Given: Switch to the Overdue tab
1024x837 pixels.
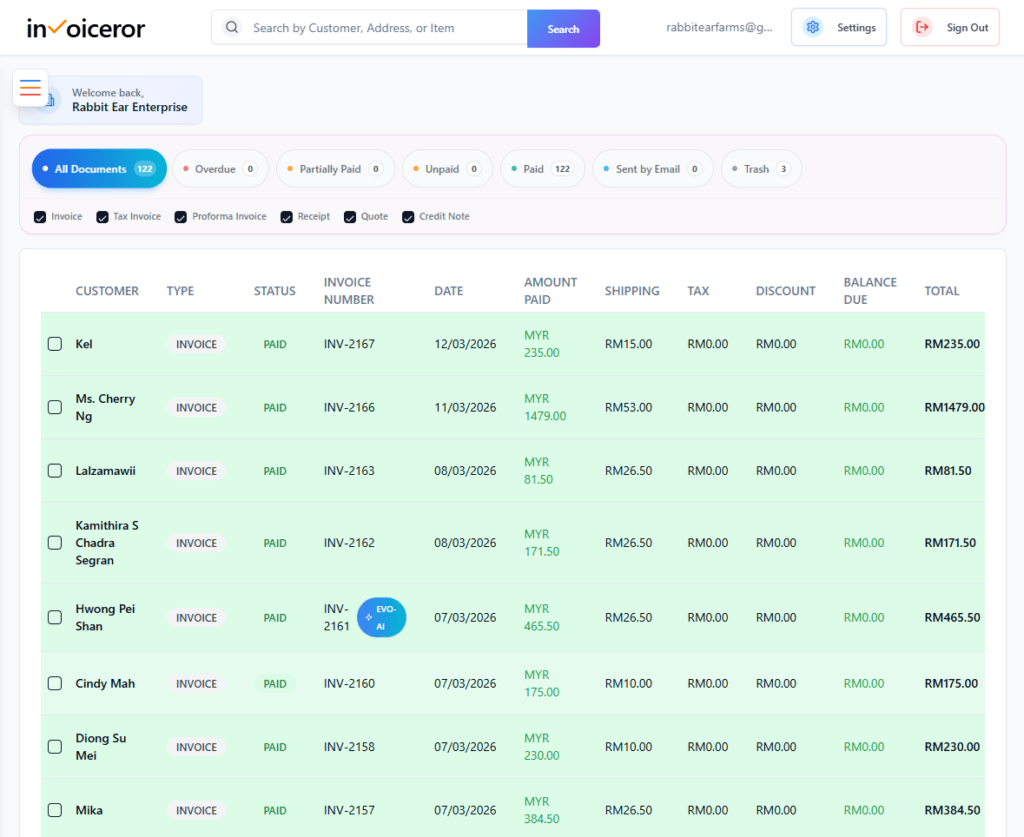Looking at the screenshot, I should (215, 169).
